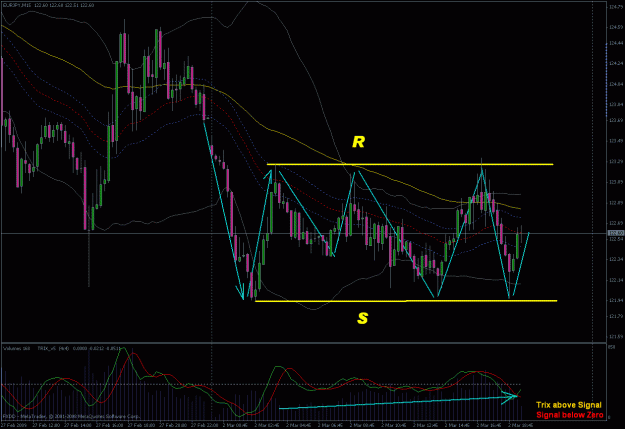Select the yellow 'R' resistance label

tap(358, 142)
